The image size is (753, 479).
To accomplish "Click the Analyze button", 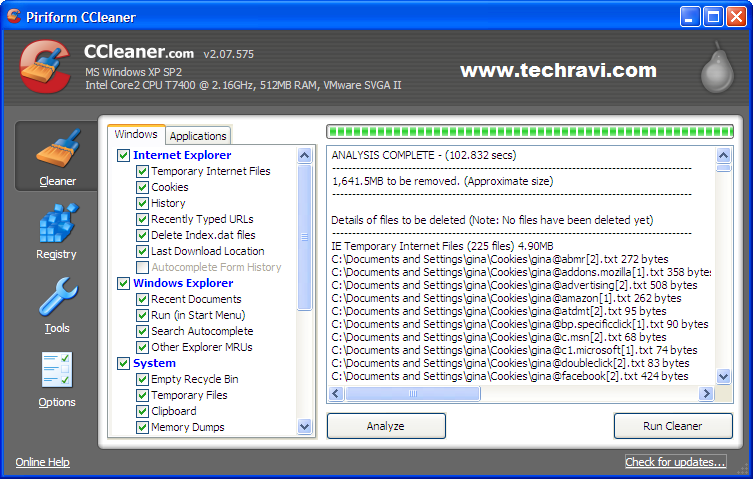I will pos(386,426).
